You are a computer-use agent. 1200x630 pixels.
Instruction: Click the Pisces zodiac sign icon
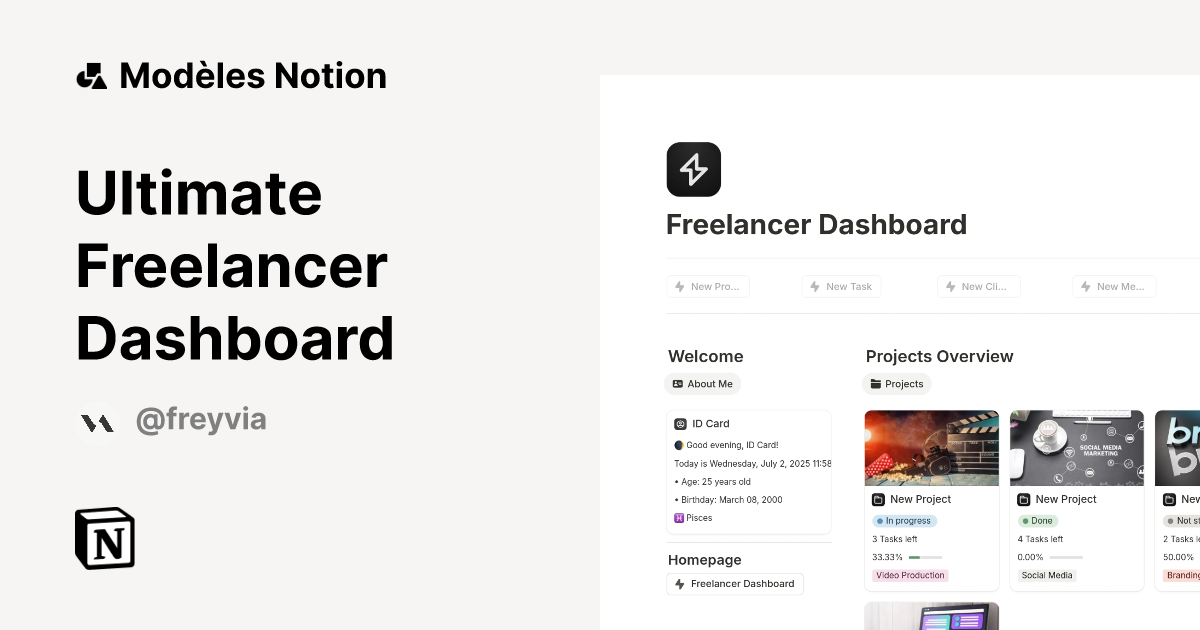(679, 517)
